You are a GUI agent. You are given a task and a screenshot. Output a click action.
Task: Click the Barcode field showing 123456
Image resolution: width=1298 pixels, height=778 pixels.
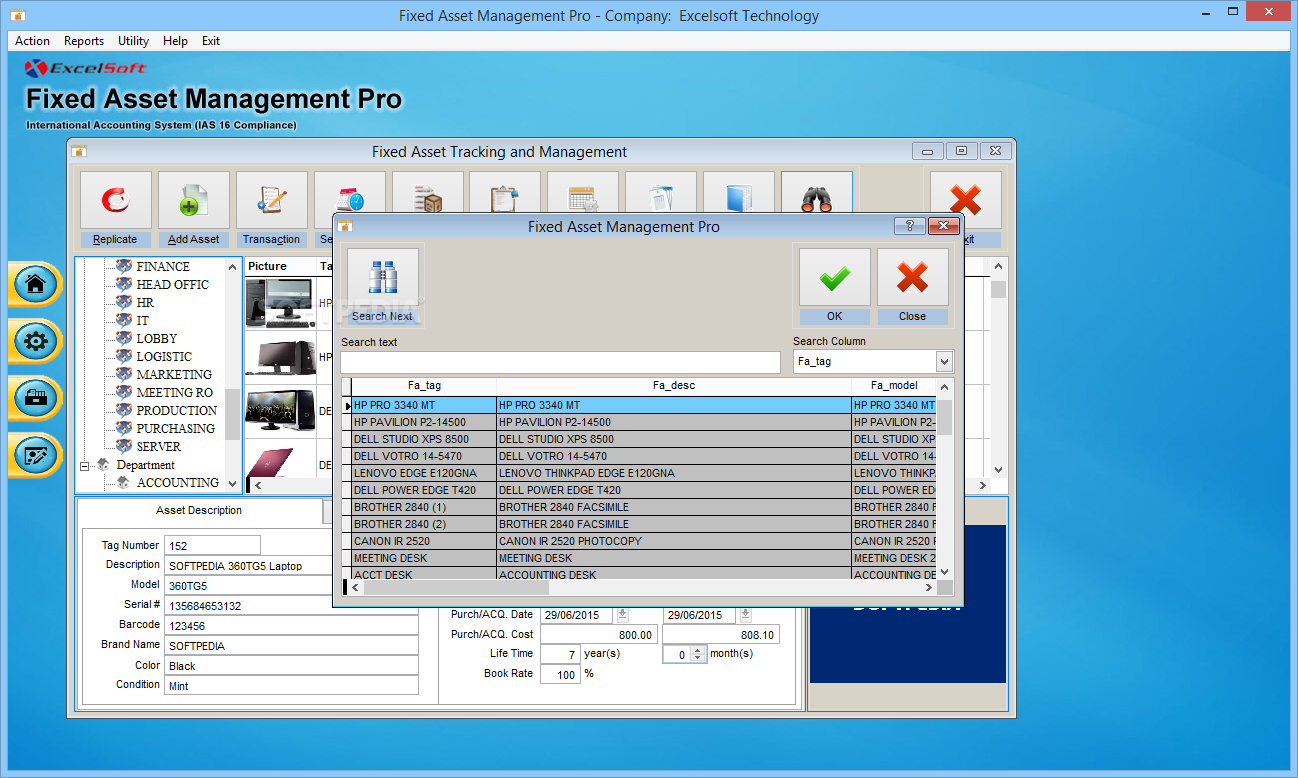(x=291, y=625)
